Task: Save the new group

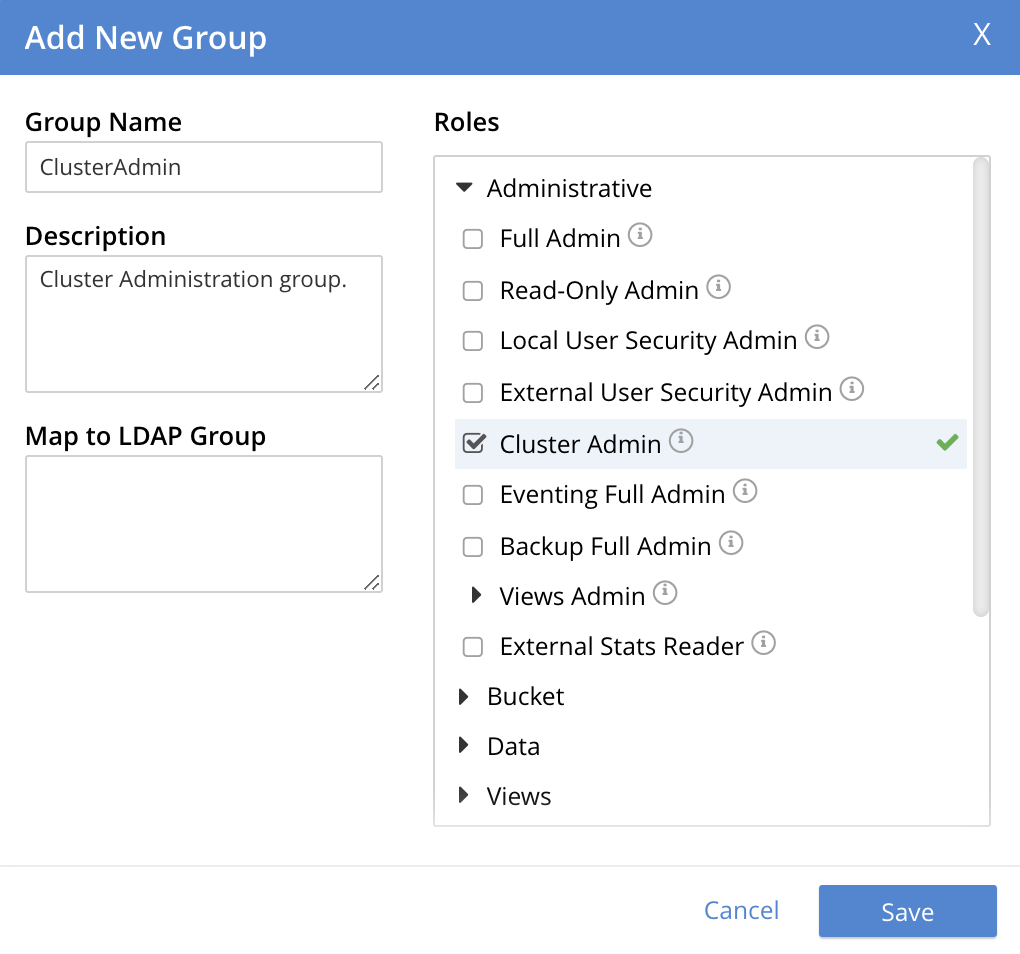Action: [x=907, y=911]
